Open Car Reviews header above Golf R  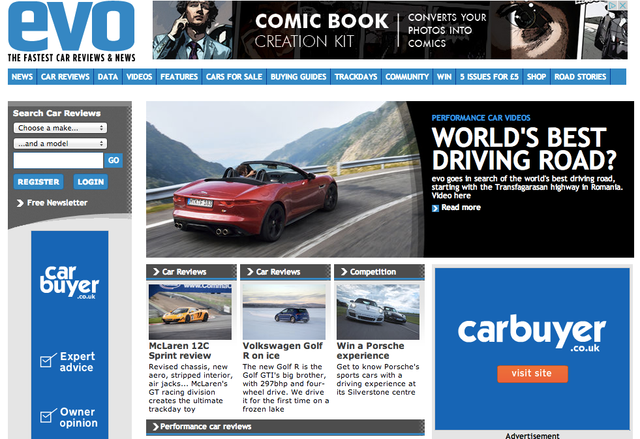click(x=285, y=272)
